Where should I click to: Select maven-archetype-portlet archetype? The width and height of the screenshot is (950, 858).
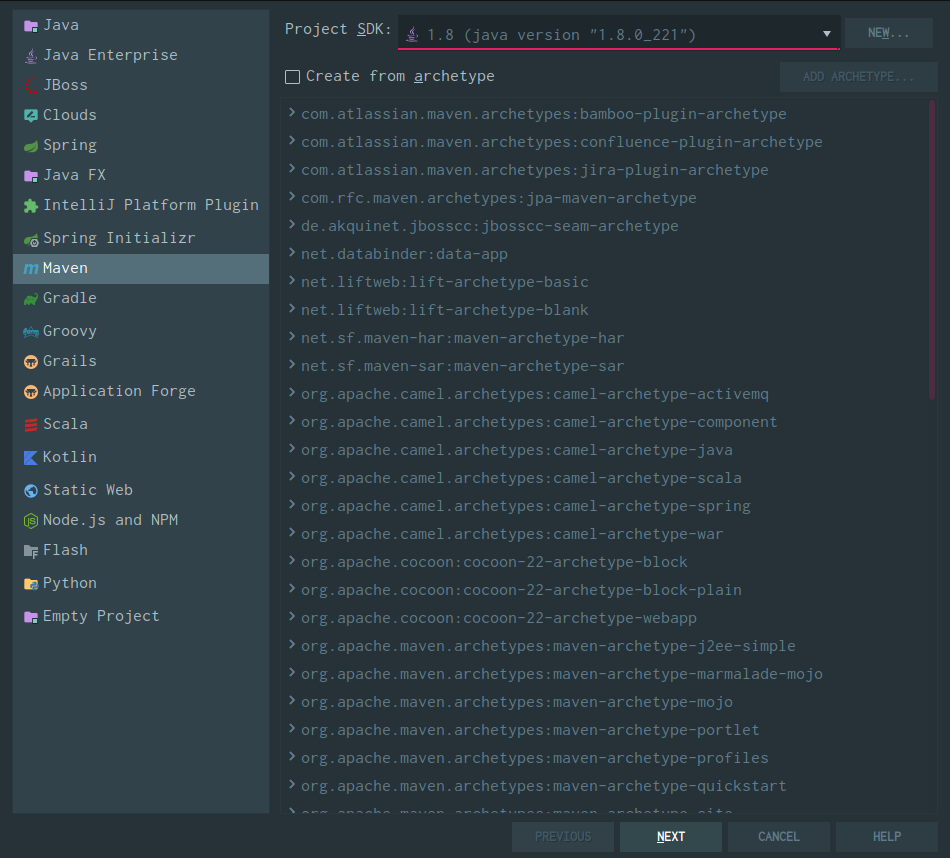530,730
